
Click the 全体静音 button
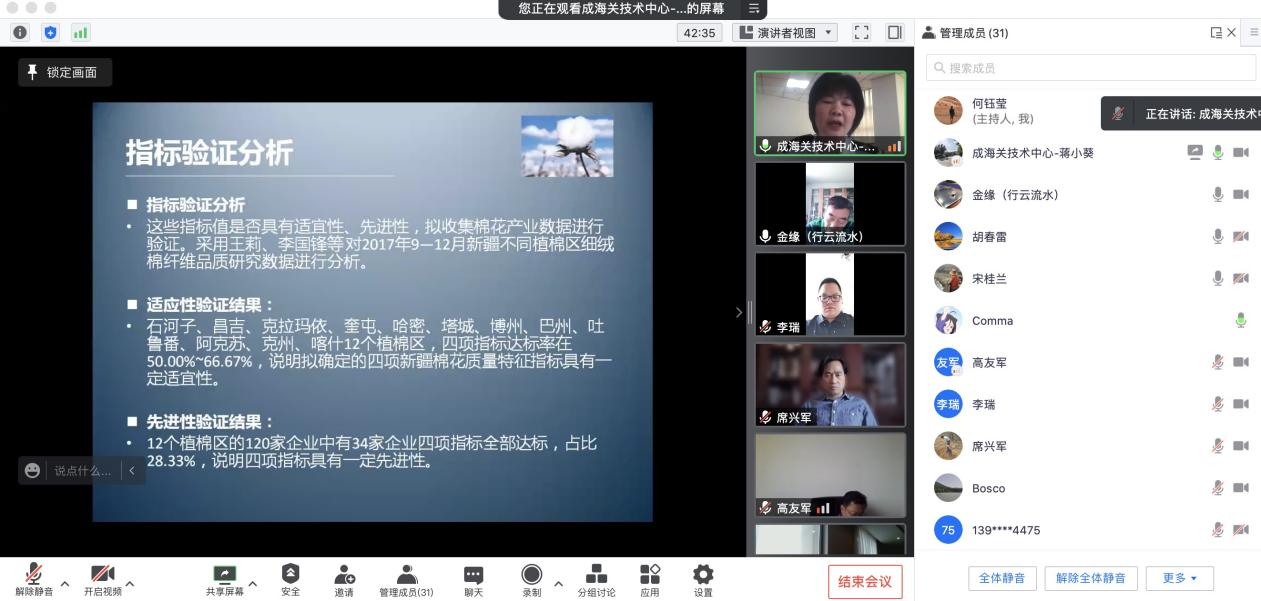[1001, 578]
